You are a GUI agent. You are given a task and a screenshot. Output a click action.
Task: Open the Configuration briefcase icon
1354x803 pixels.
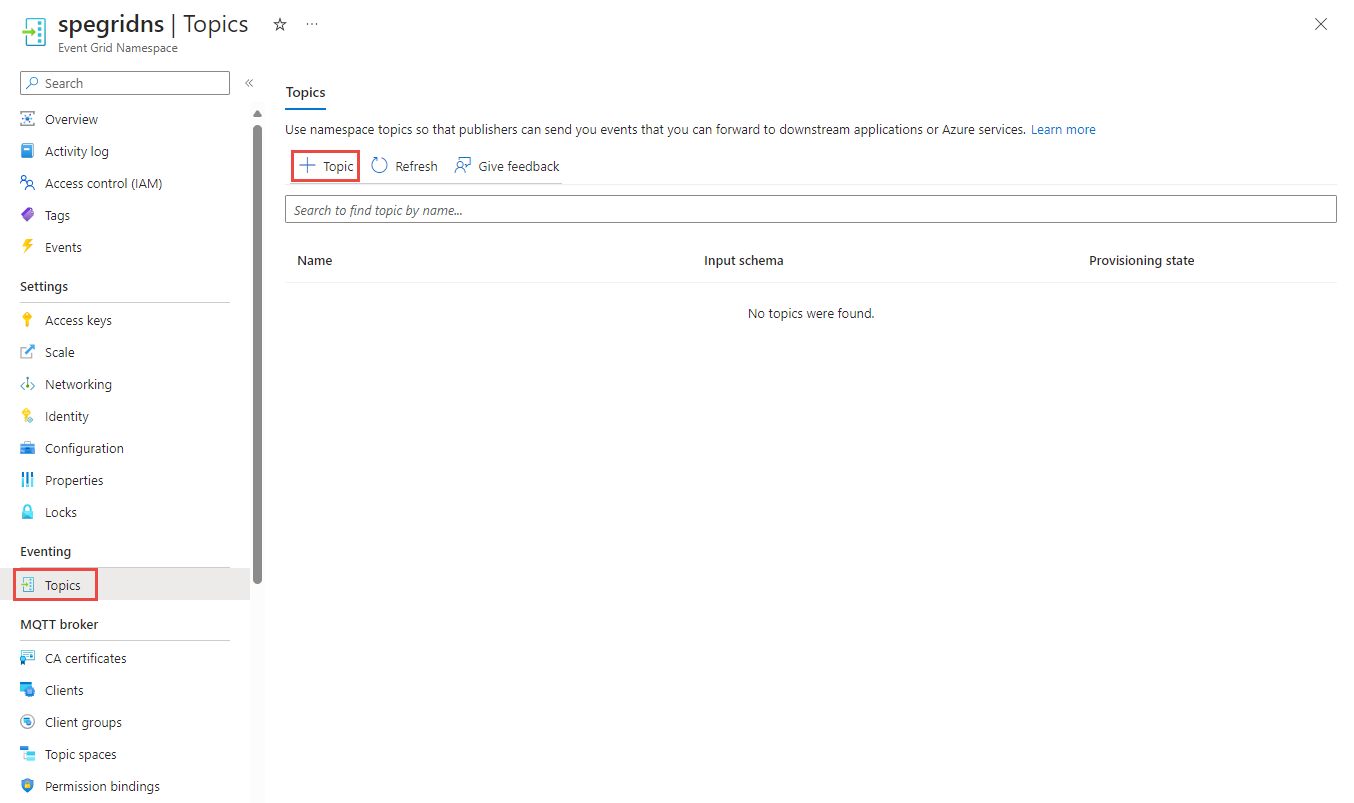click(28, 448)
